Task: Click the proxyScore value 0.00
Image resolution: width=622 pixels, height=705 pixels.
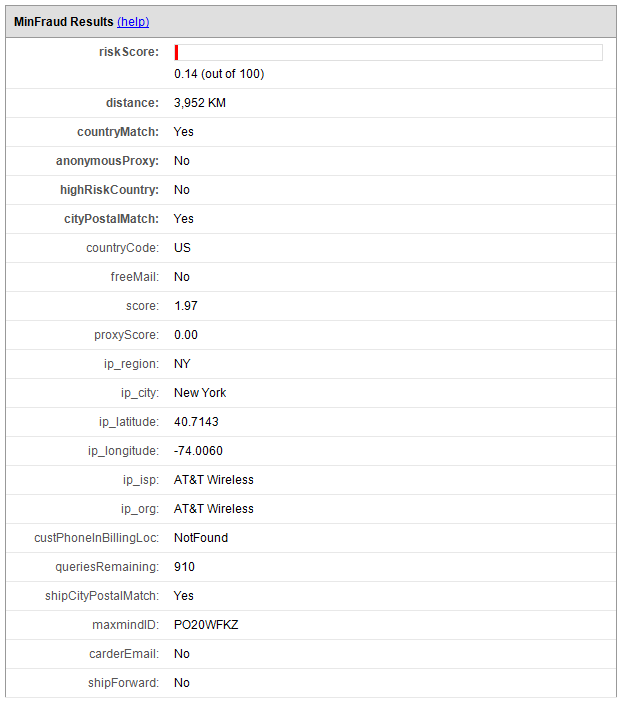Action: [186, 335]
